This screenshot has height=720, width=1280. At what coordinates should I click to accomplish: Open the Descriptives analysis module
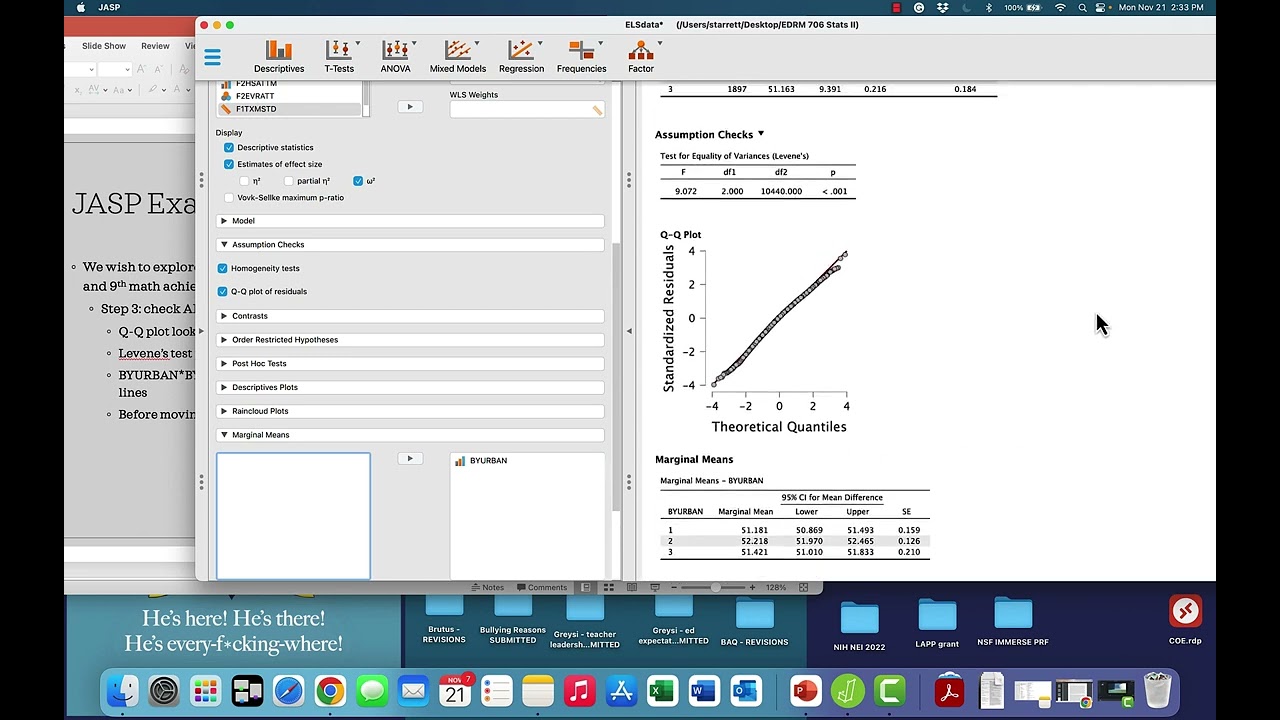point(279,57)
